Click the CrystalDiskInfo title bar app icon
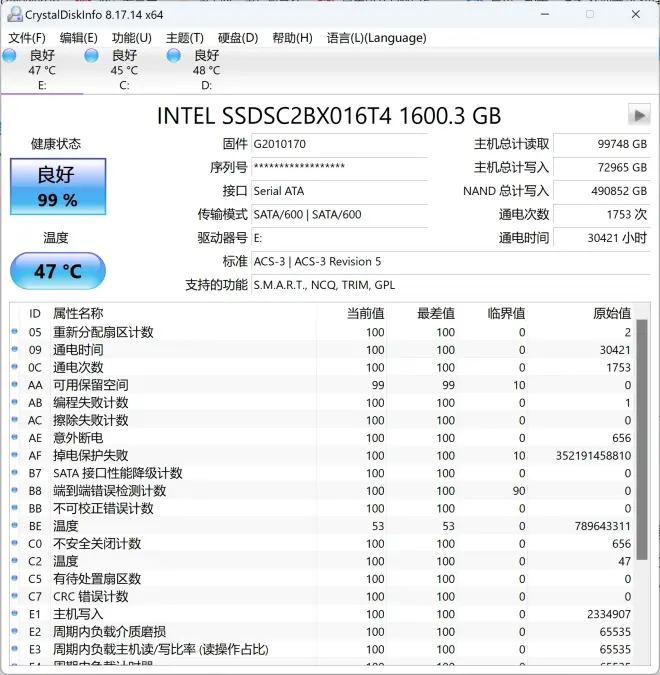660x675 pixels. point(15,14)
